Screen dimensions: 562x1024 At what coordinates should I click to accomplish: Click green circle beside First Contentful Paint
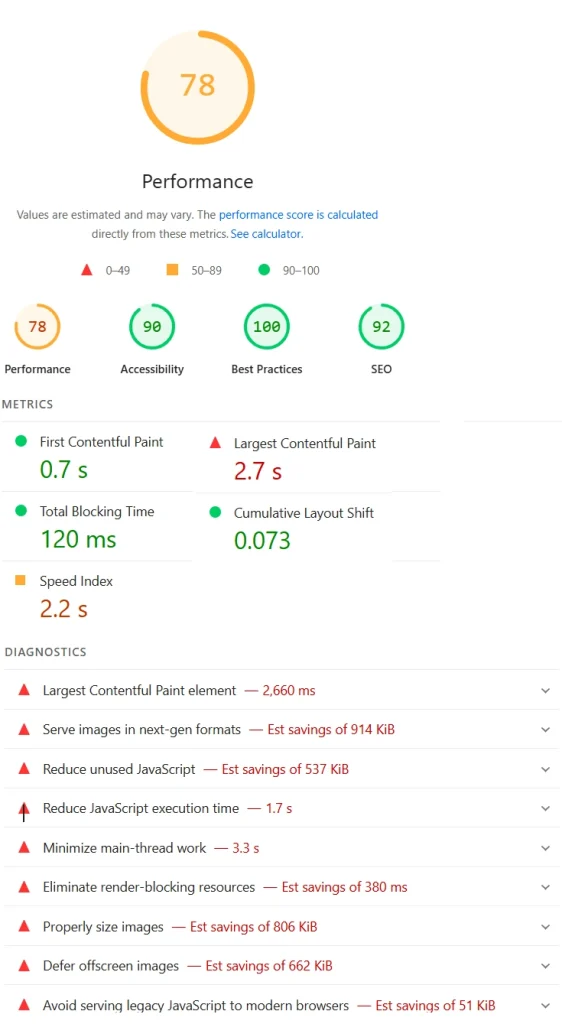[x=21, y=441]
